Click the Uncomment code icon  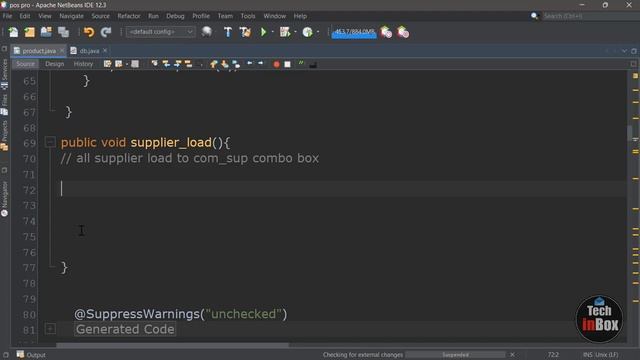[x=313, y=64]
